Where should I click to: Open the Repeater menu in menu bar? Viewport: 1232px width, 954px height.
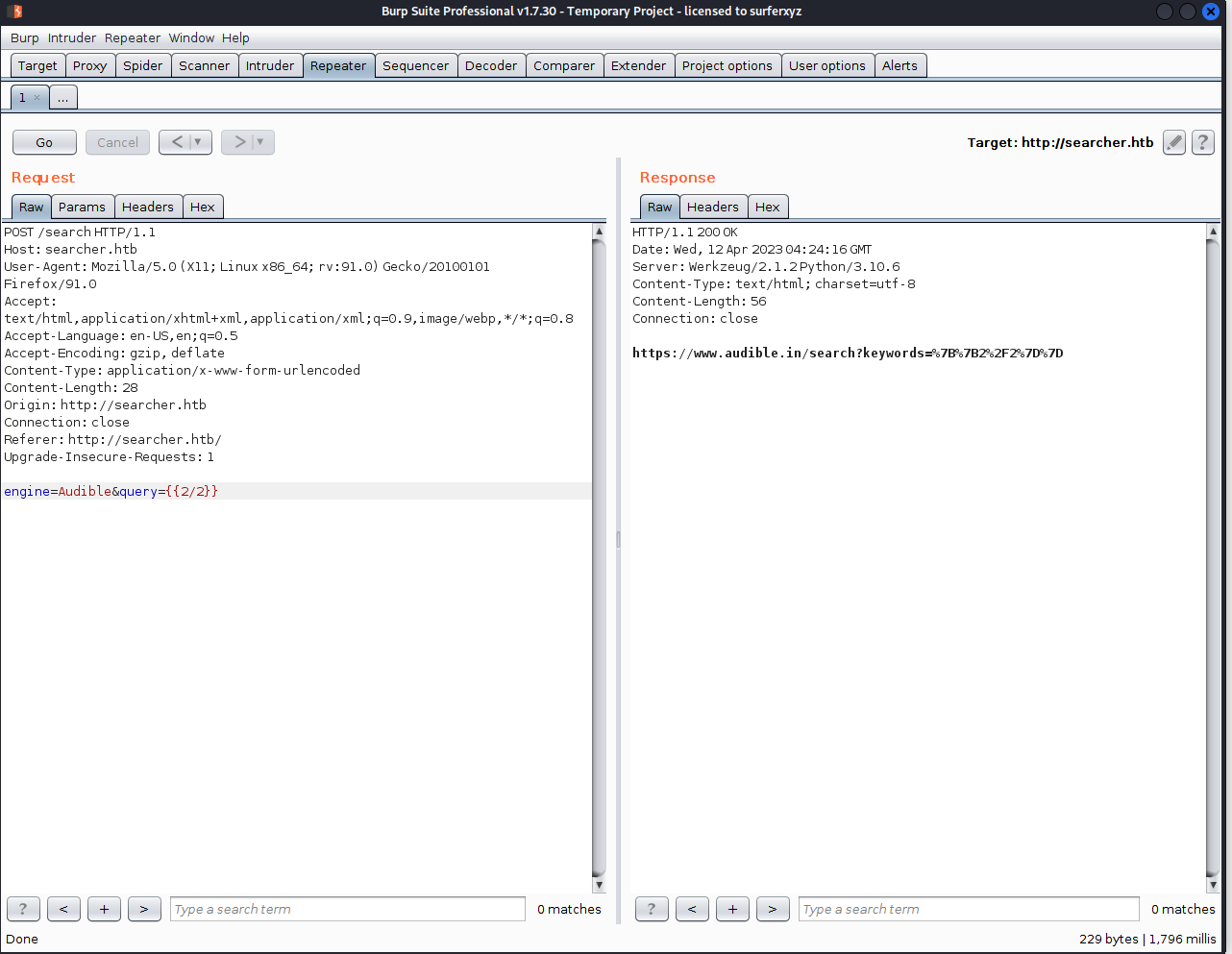pos(133,37)
